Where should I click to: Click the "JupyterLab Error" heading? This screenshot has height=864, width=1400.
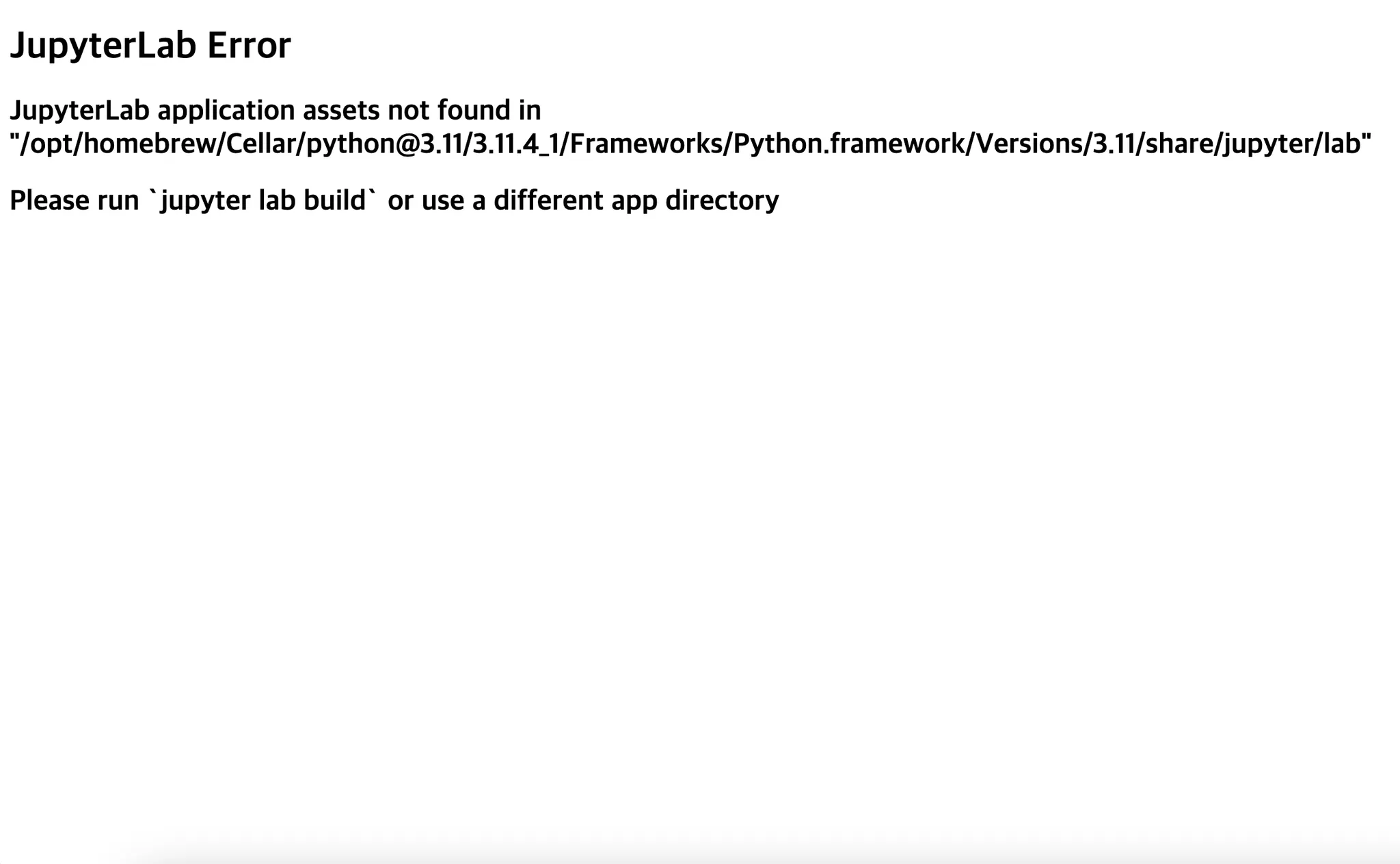(x=150, y=46)
